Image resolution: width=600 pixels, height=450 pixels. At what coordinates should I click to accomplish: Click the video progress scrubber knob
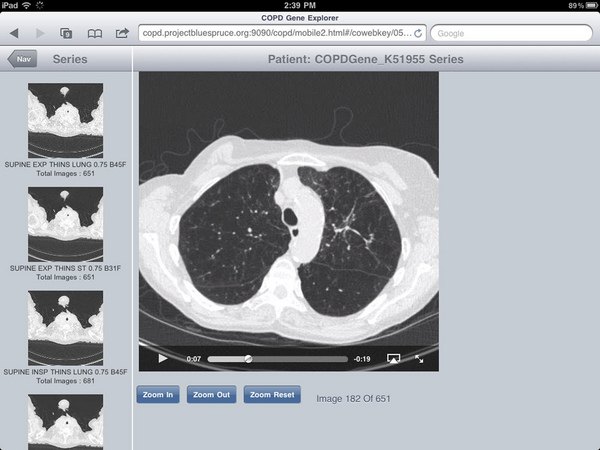click(x=248, y=359)
